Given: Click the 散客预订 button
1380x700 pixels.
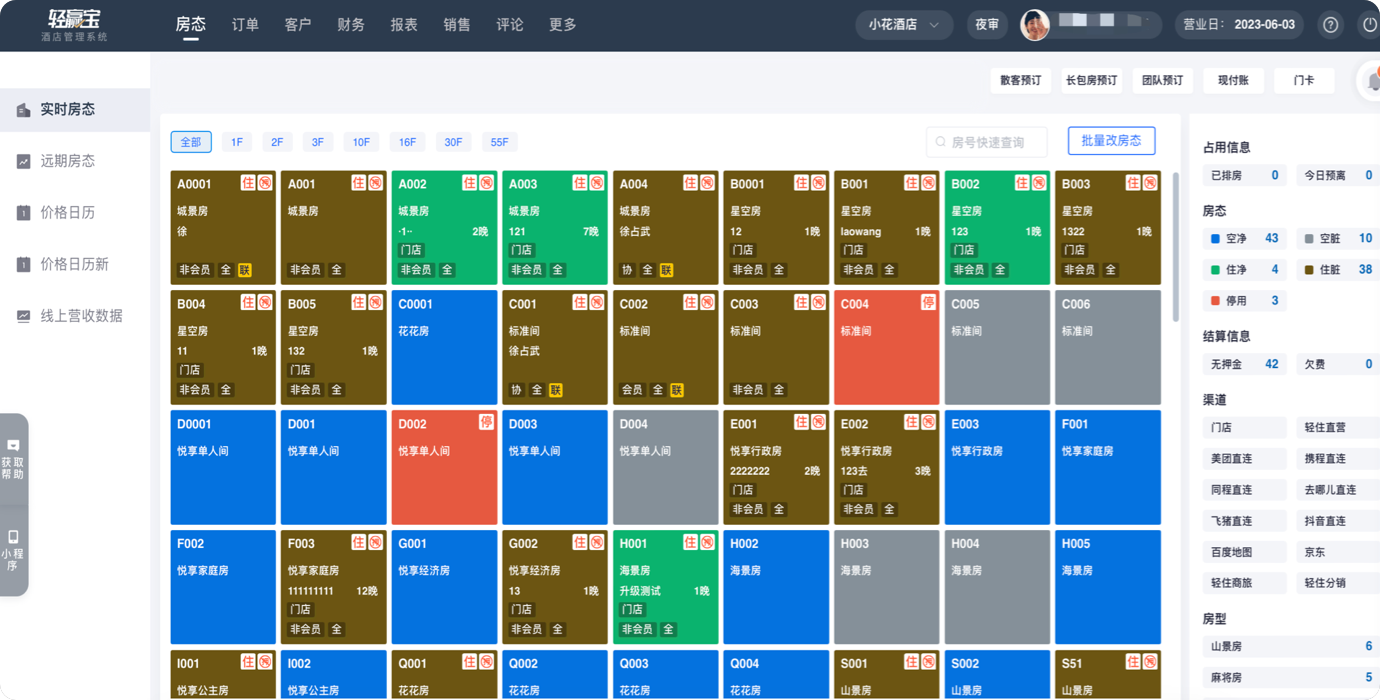Looking at the screenshot, I should 1020,81.
